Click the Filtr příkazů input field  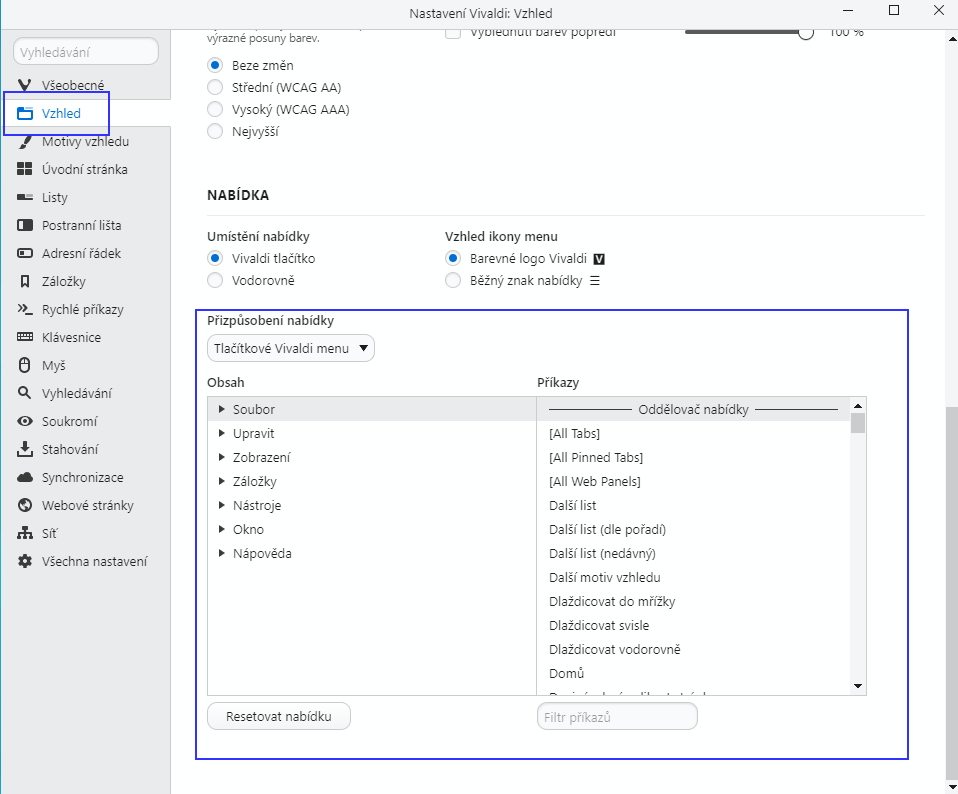617,716
